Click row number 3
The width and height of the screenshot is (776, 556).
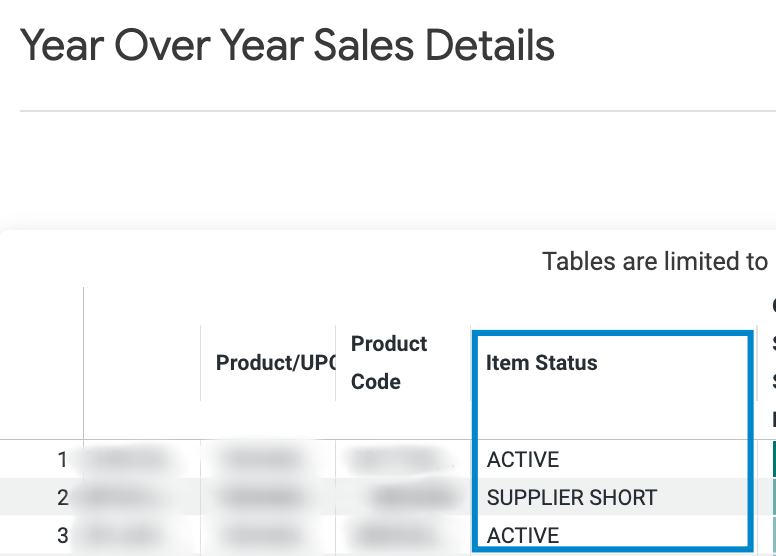62,536
